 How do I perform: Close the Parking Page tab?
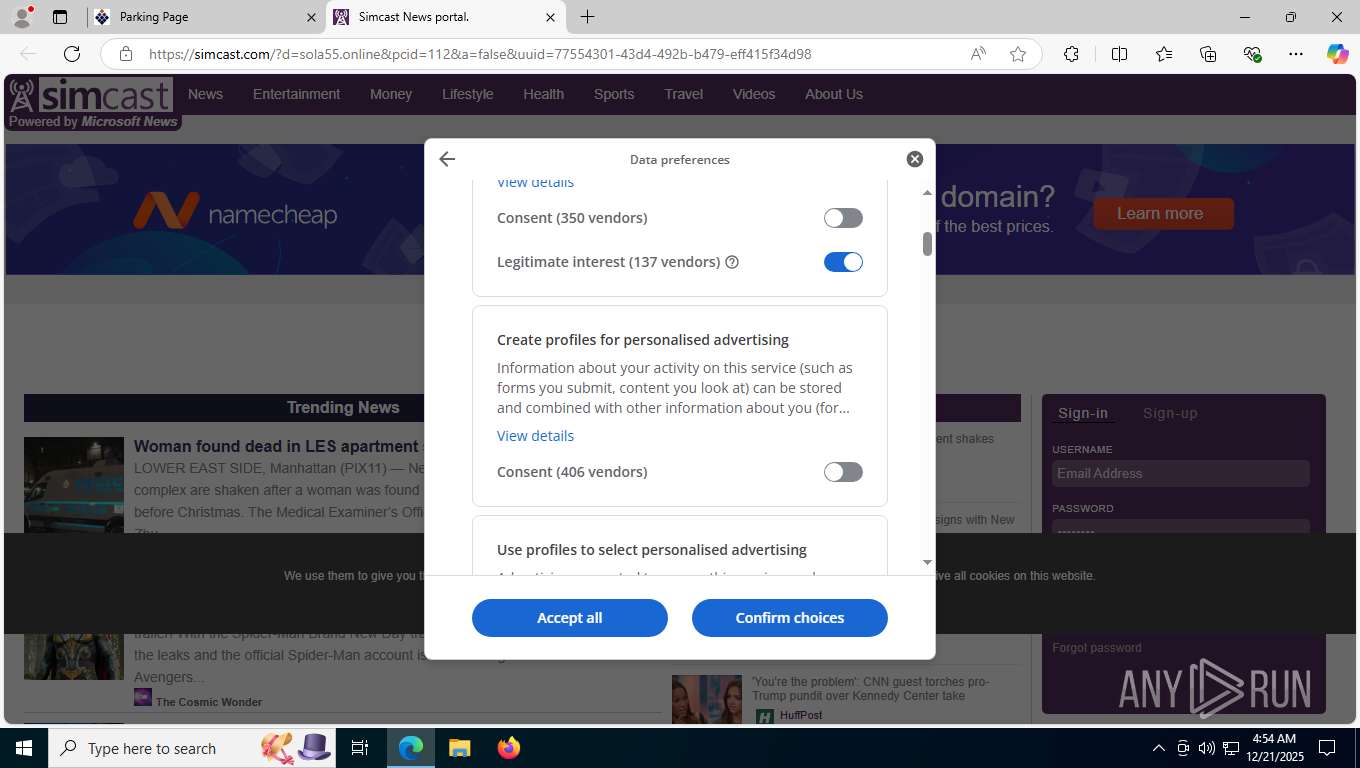[x=310, y=17]
